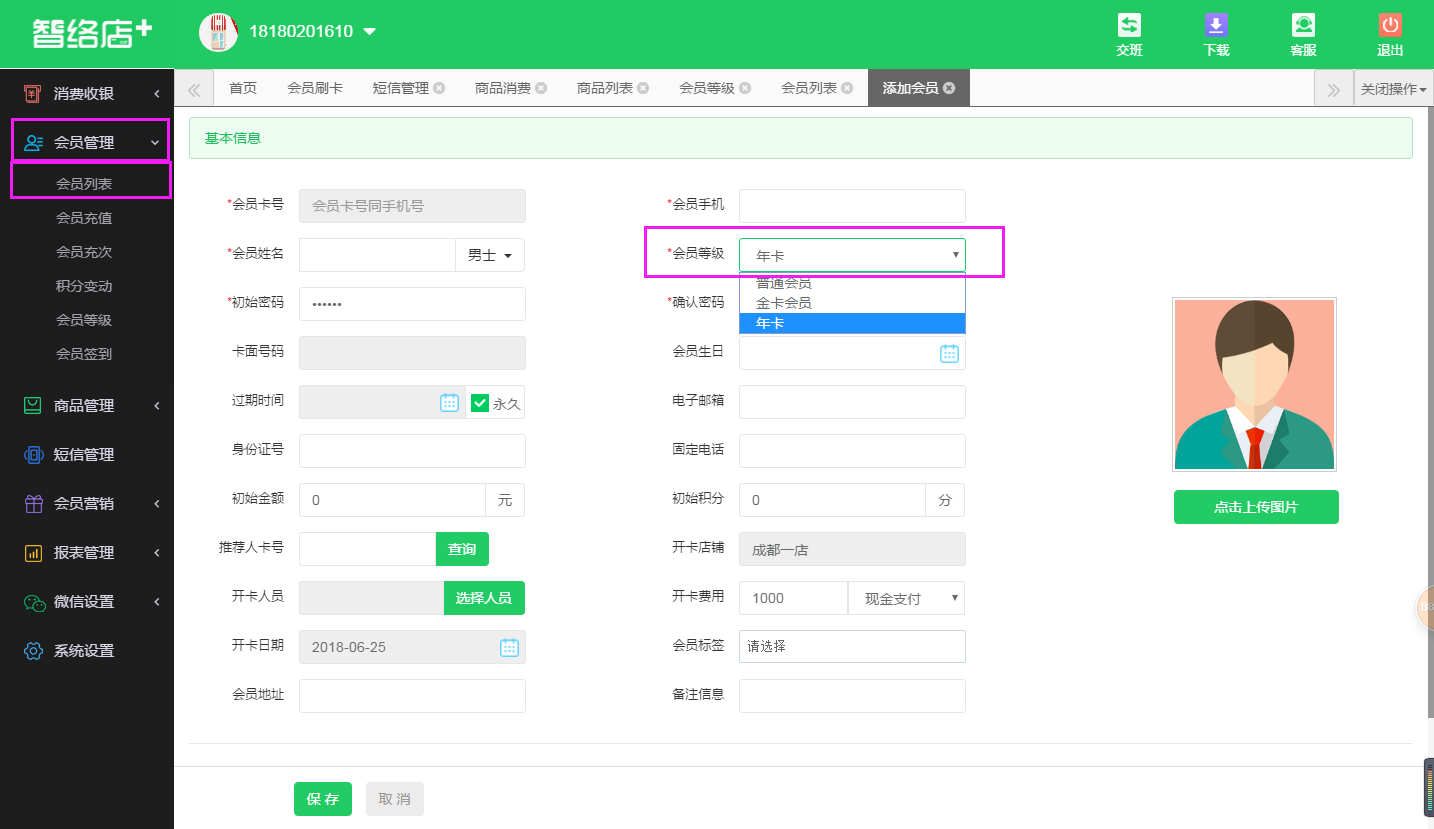Open the 男士 gender dropdown
This screenshot has width=1434, height=829.
pos(490,255)
